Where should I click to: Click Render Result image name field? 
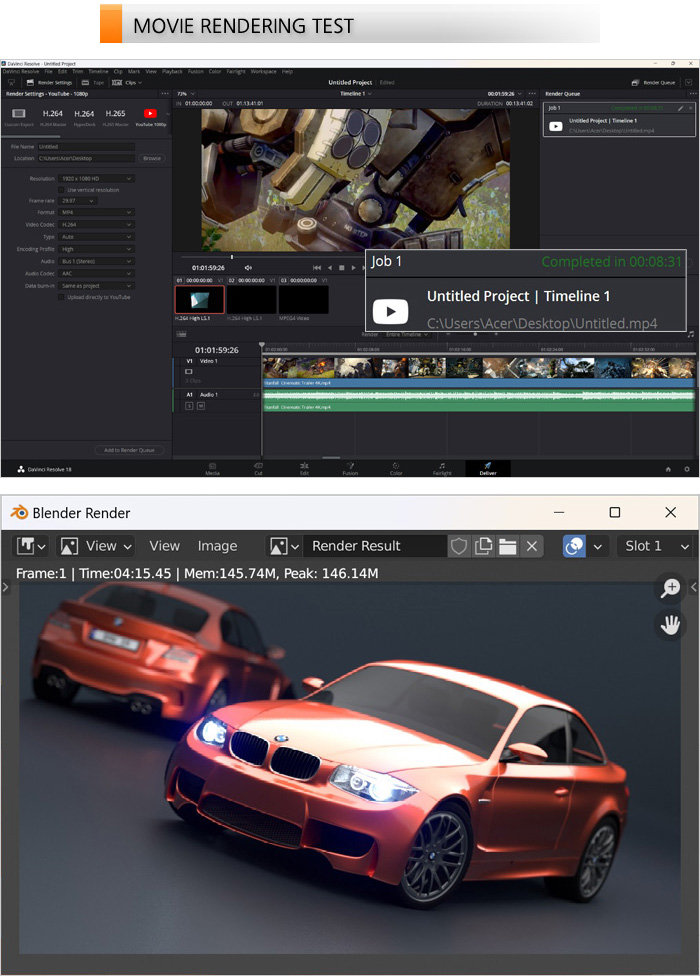[375, 546]
